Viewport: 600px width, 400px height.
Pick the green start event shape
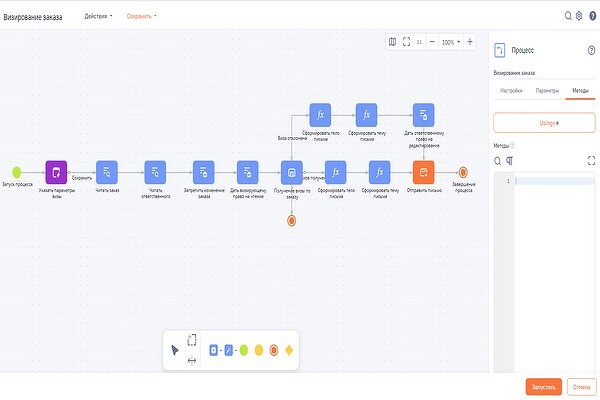click(243, 350)
